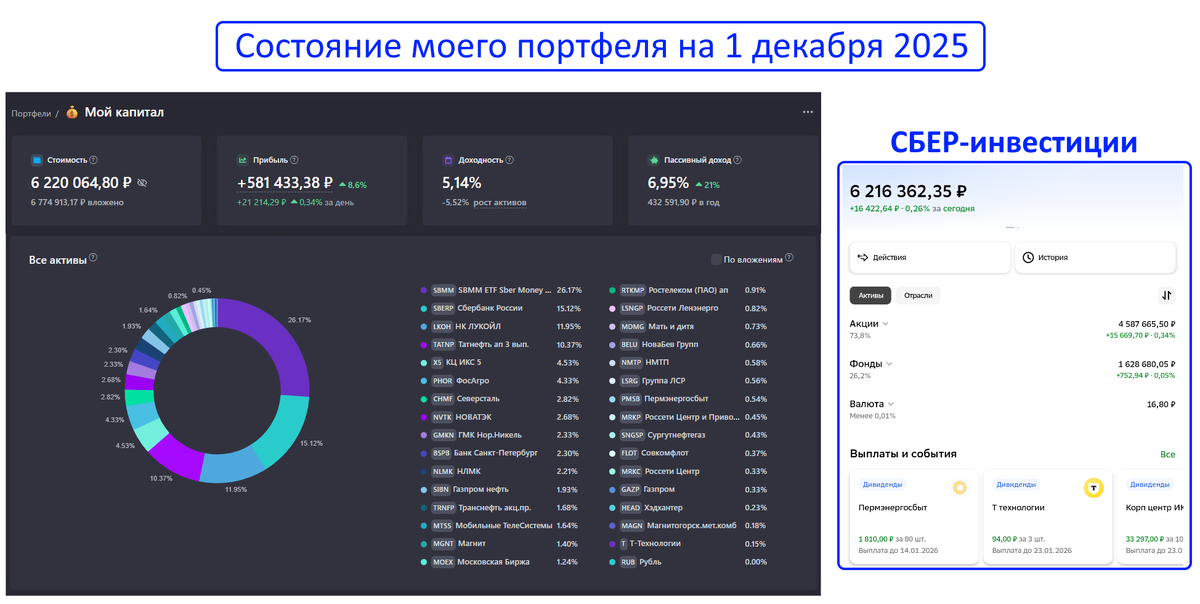Click the MOEX ticker badge

tap(443, 562)
